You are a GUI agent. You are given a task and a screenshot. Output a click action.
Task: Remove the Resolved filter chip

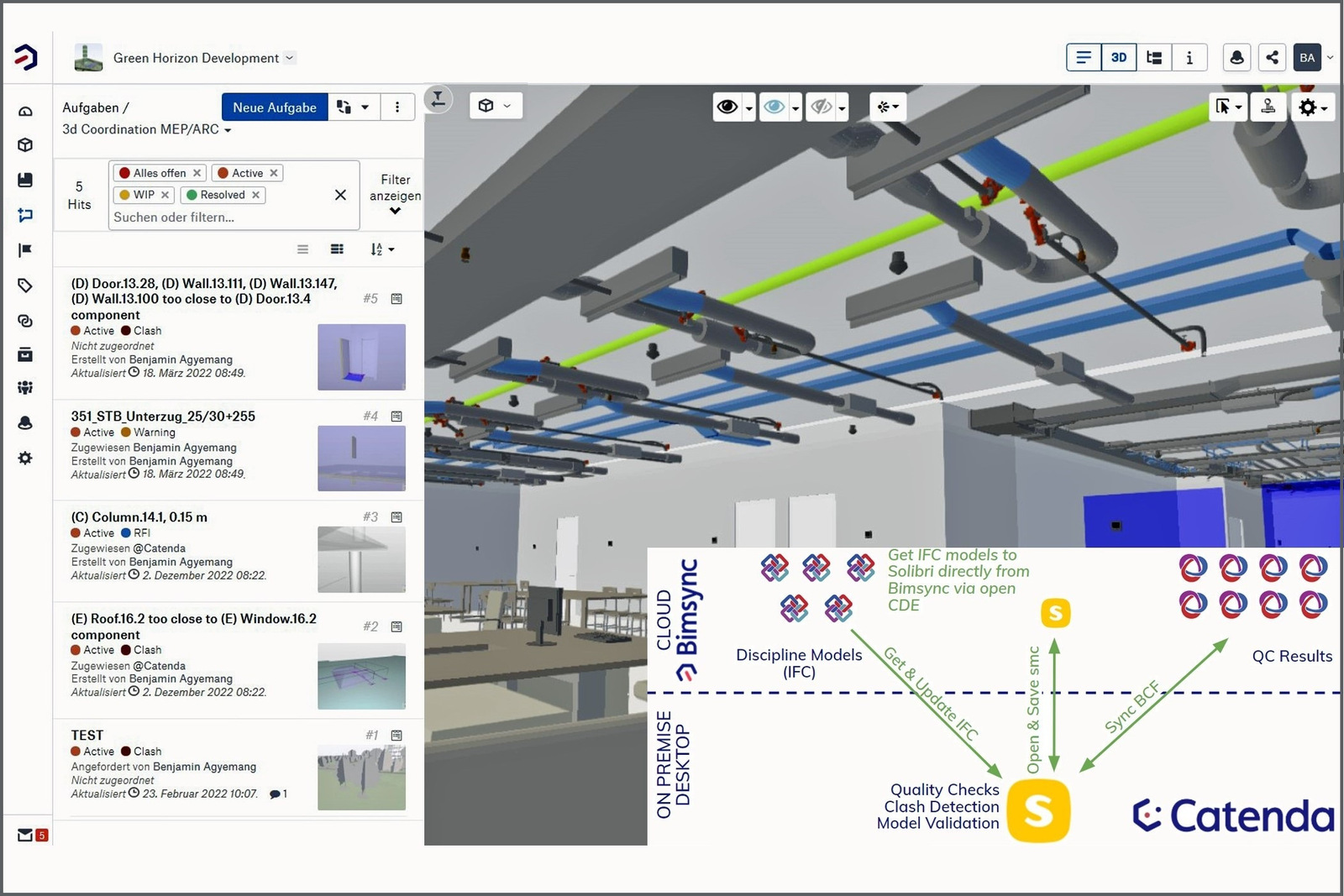(x=255, y=195)
